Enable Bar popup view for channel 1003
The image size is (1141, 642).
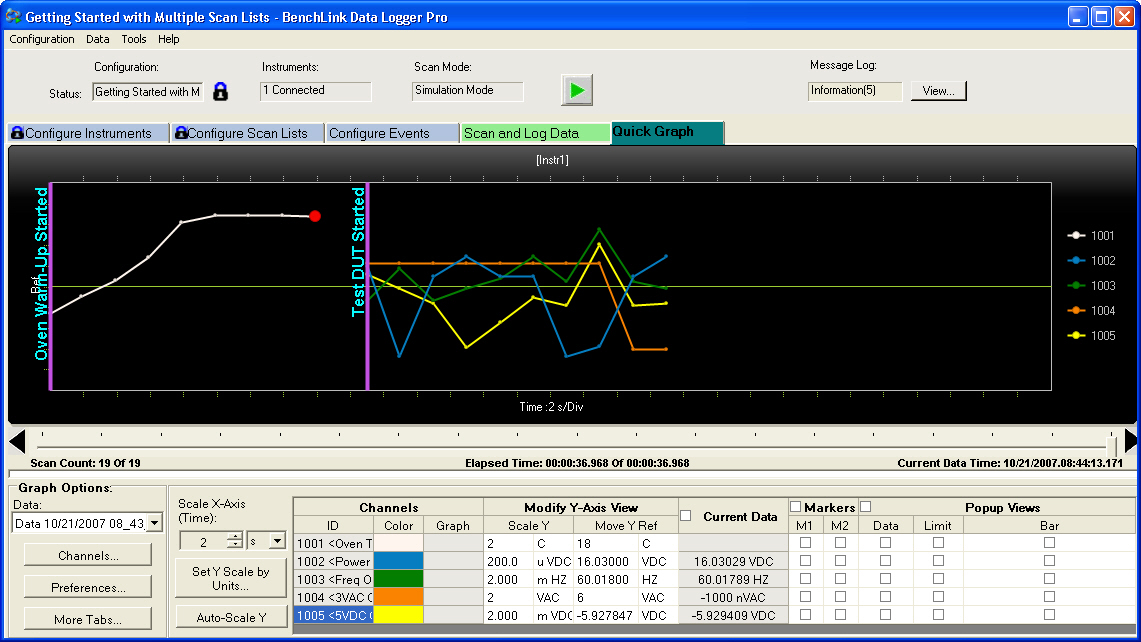[x=1049, y=579]
